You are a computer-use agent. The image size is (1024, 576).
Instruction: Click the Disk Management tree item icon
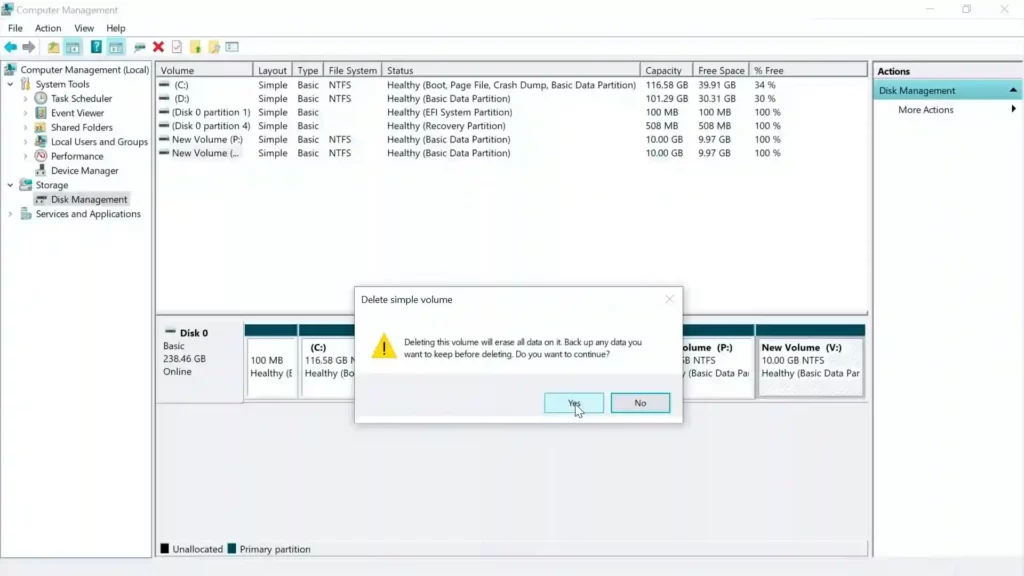click(x=40, y=199)
